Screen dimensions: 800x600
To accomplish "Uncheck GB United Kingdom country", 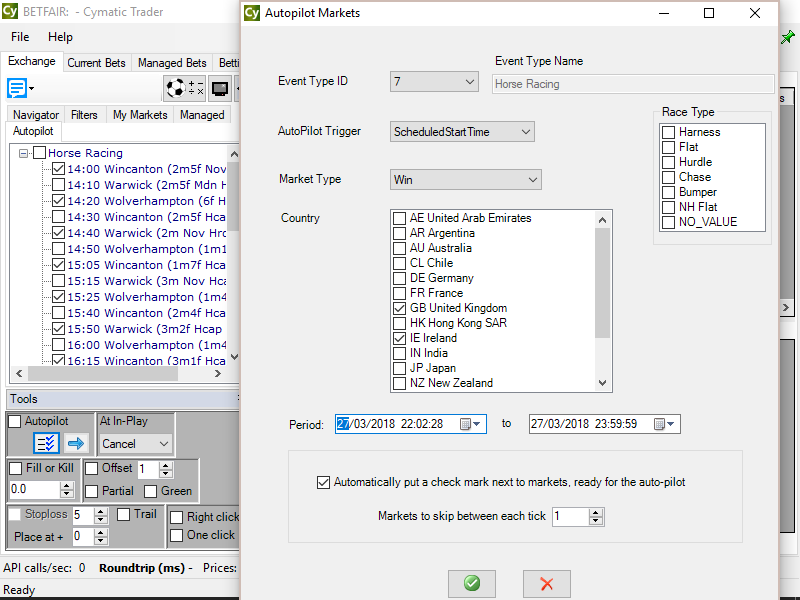I will tap(399, 308).
